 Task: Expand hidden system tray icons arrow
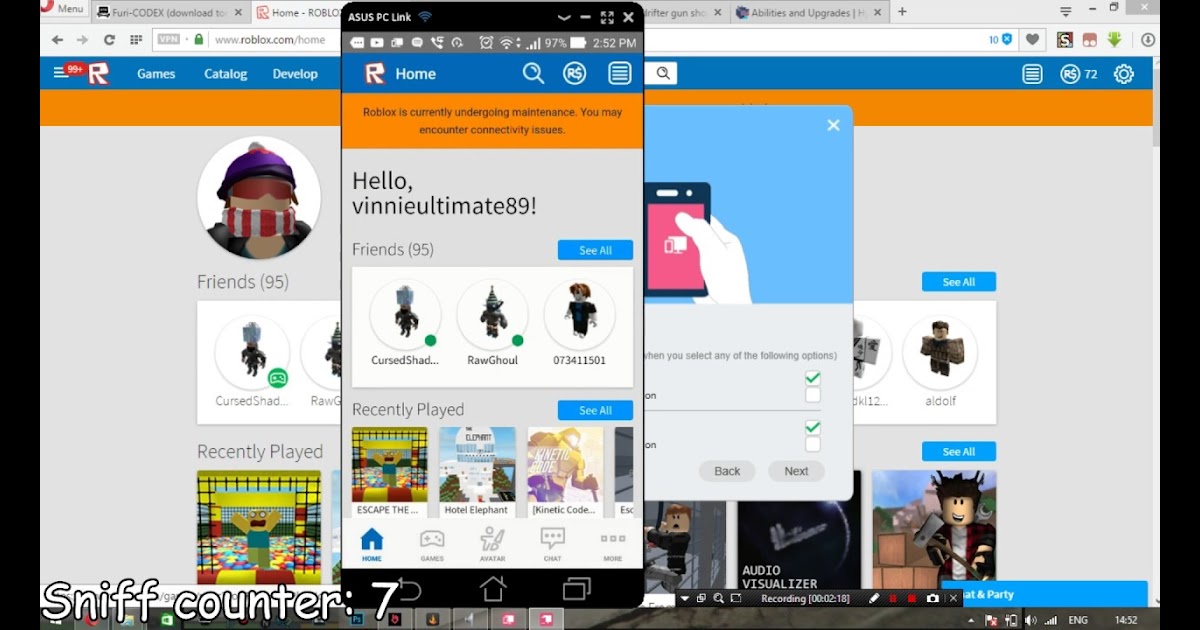tap(969, 620)
